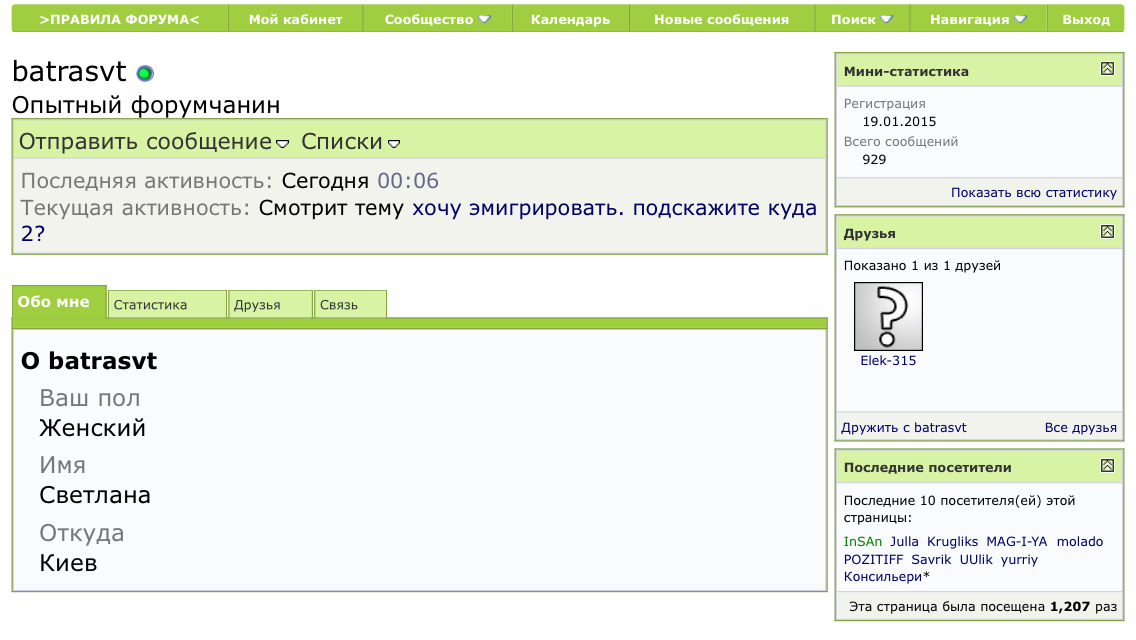The image size is (1136, 640).
Task: Go to Мой кабинет
Action: tap(296, 20)
